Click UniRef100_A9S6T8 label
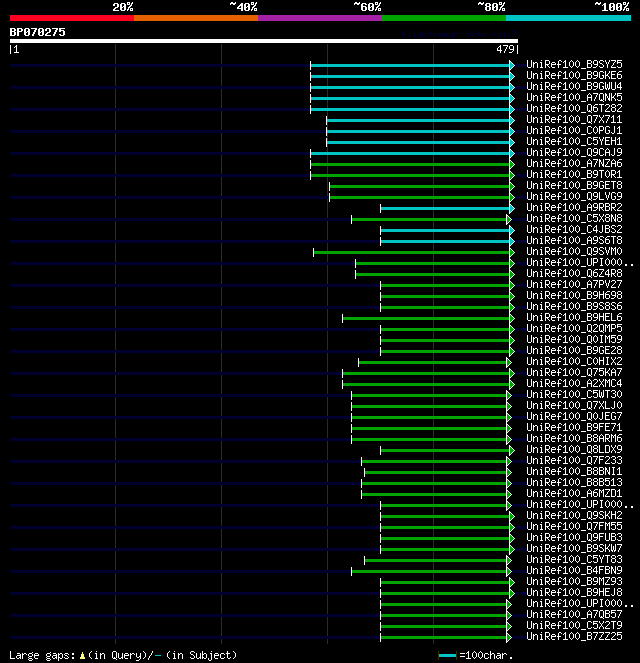This screenshot has height=663, width=640. pyautogui.click(x=574, y=240)
